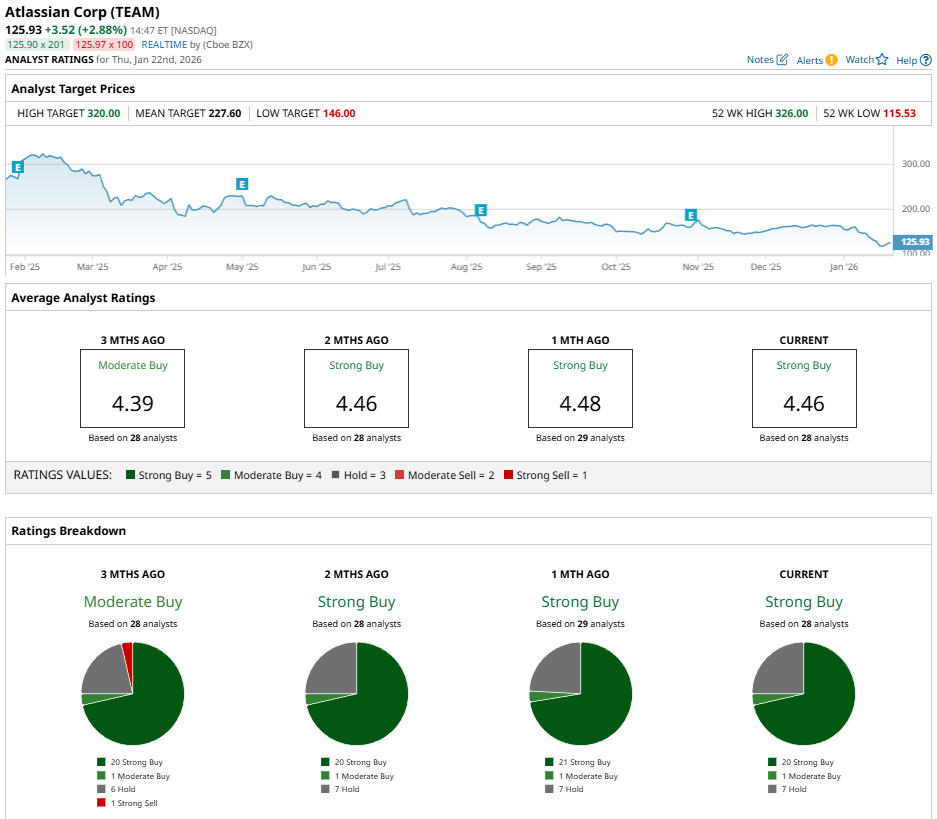937x819 pixels.
Task: Click the Current ratings breakdown pie chart
Action: (x=804, y=694)
